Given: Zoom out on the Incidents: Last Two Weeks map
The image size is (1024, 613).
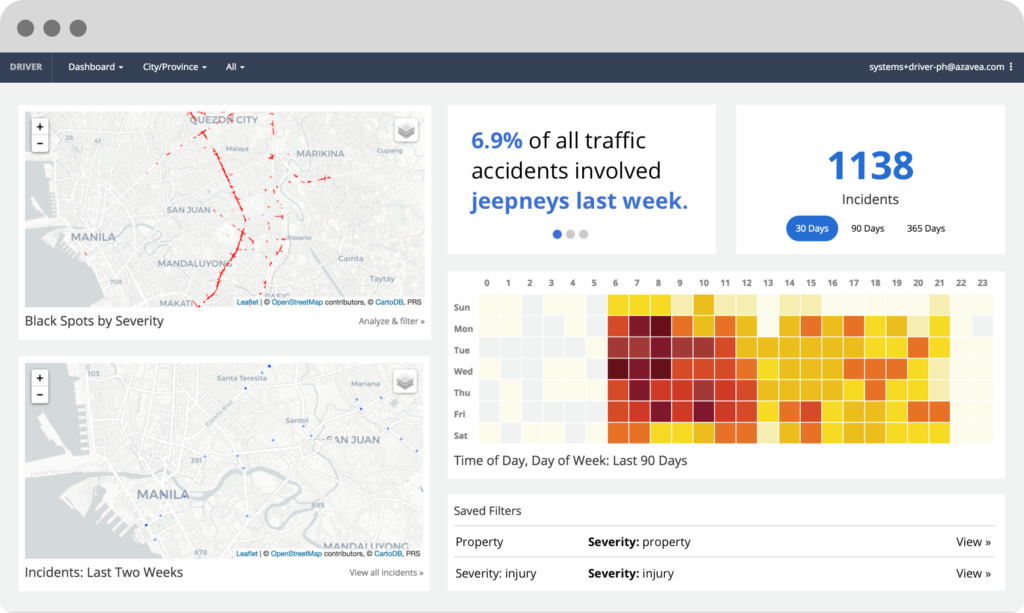Looking at the screenshot, I should point(39,394).
